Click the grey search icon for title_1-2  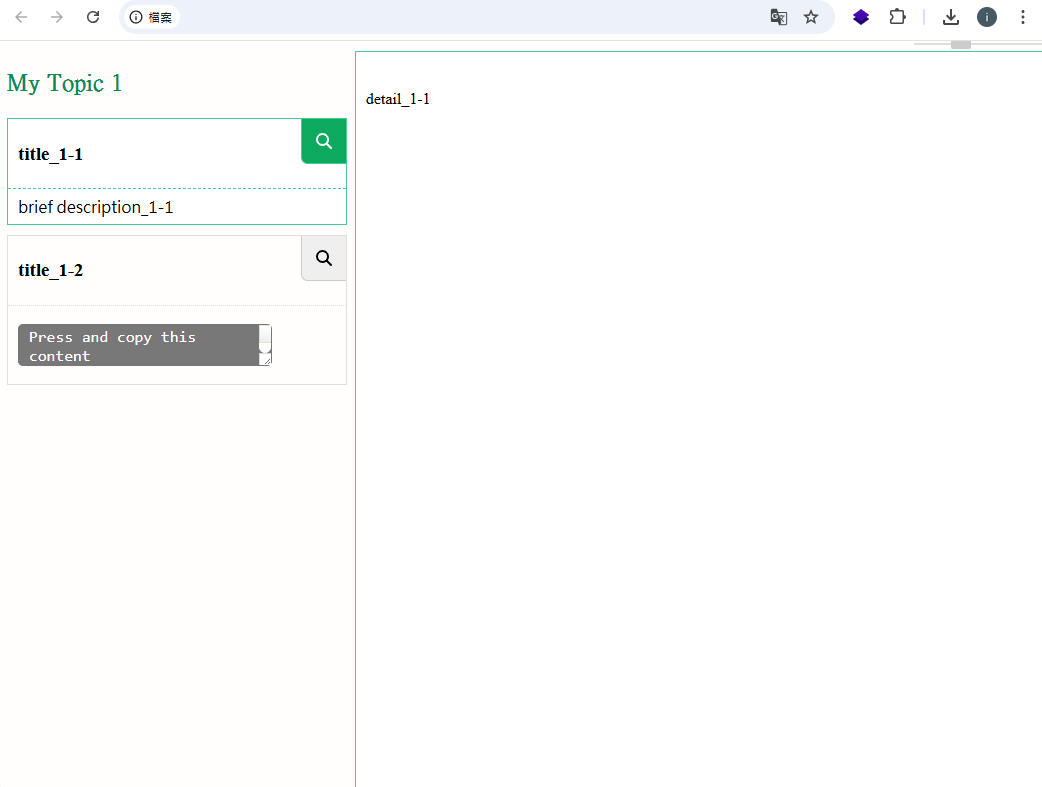click(323, 258)
